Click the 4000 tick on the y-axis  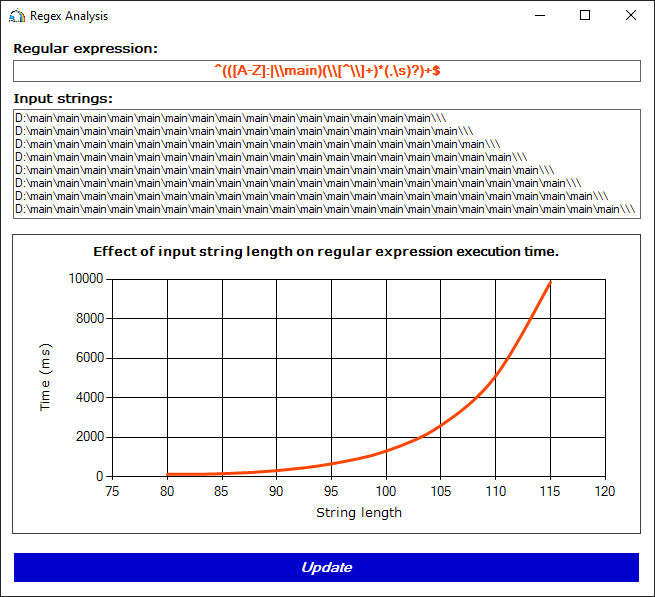coord(90,397)
